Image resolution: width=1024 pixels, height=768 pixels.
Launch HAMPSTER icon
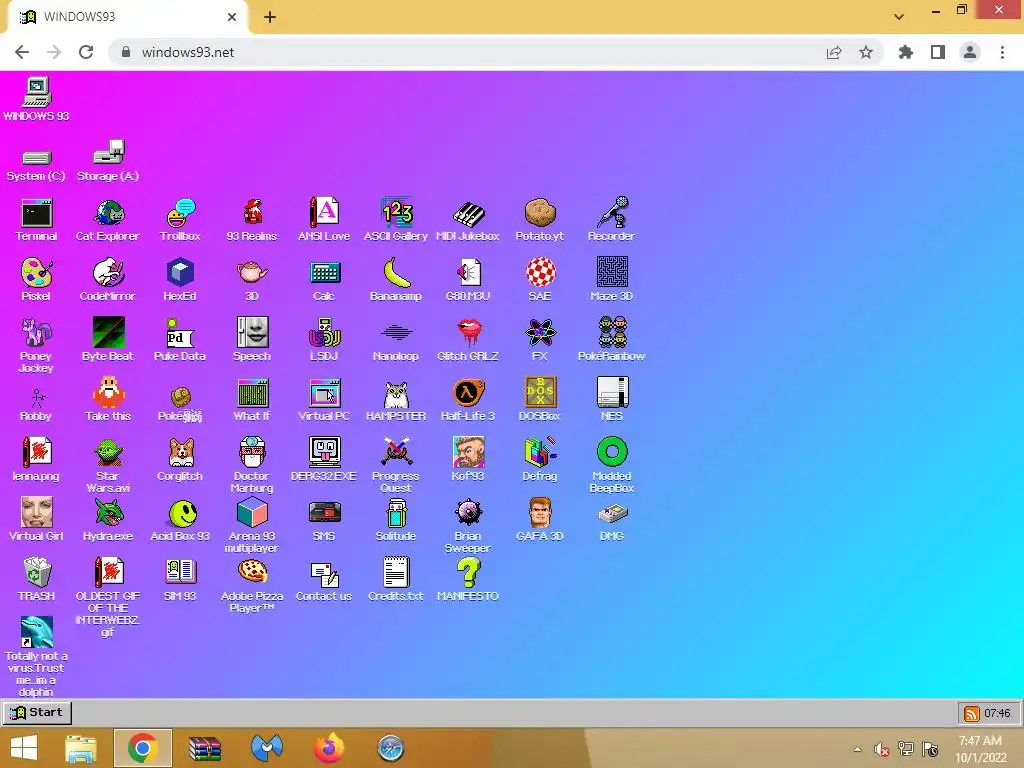396,400
